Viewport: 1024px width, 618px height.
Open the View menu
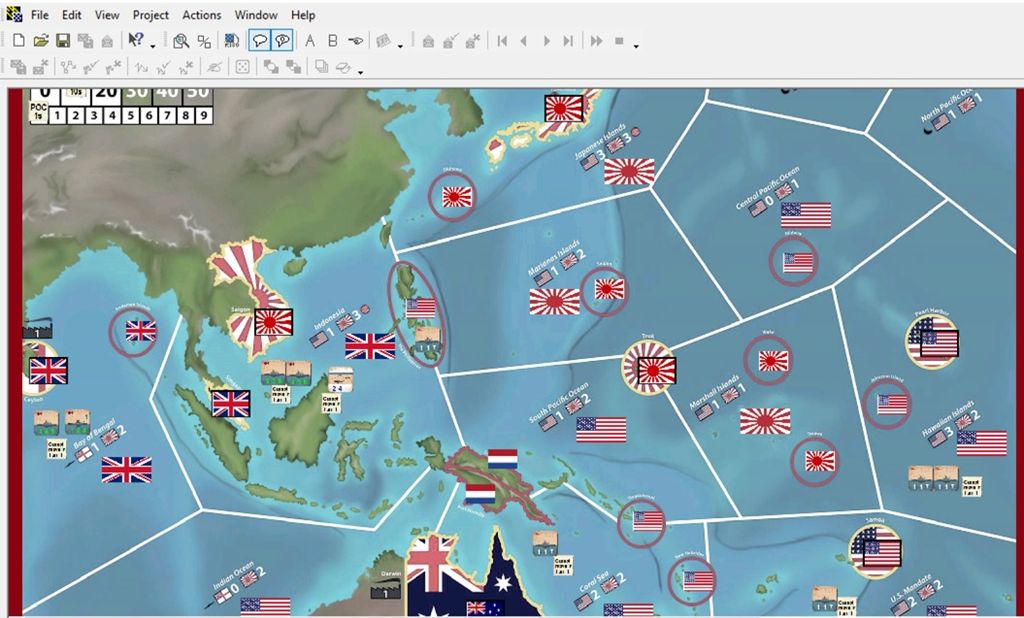point(107,14)
